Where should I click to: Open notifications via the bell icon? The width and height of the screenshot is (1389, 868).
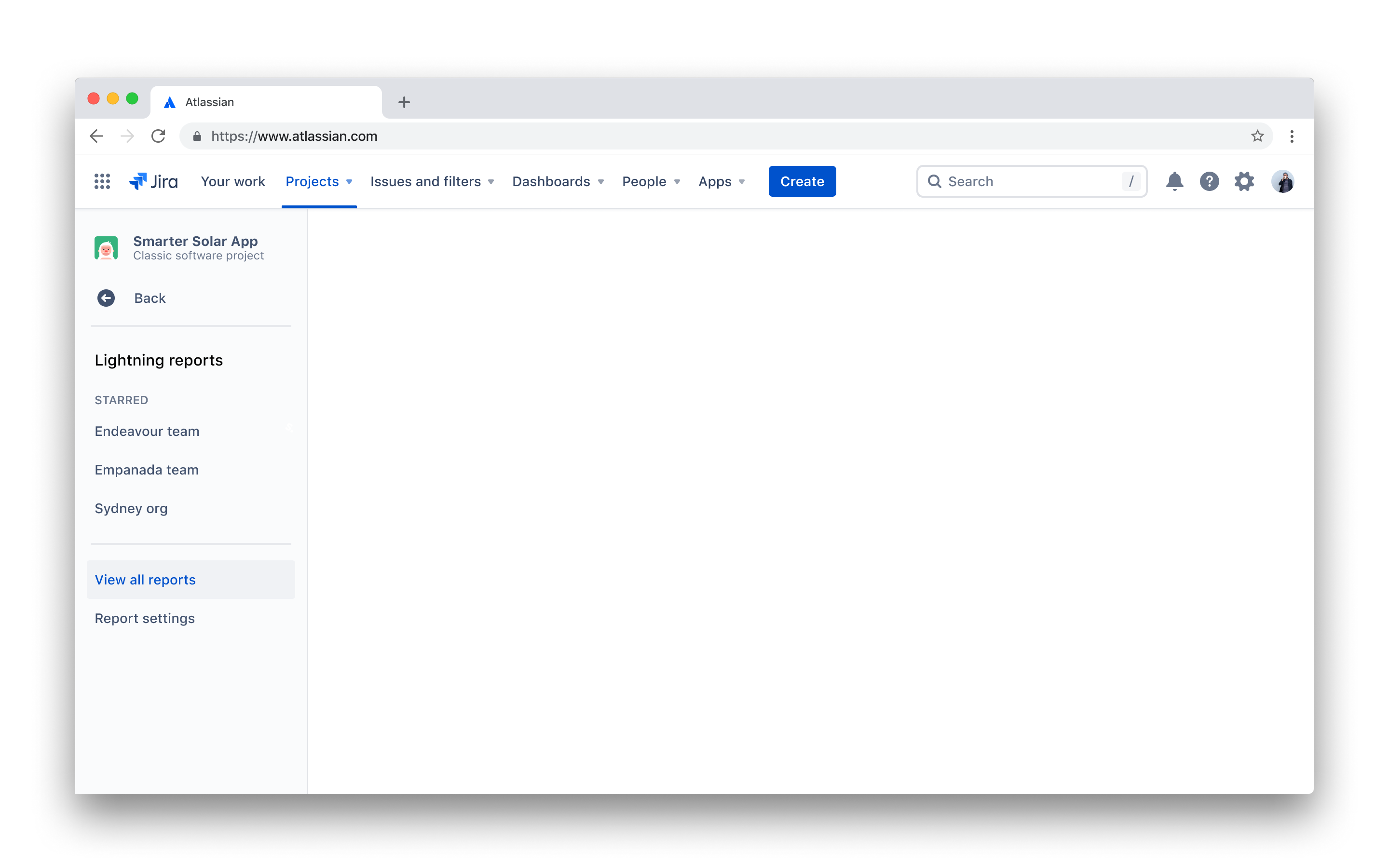(x=1174, y=181)
